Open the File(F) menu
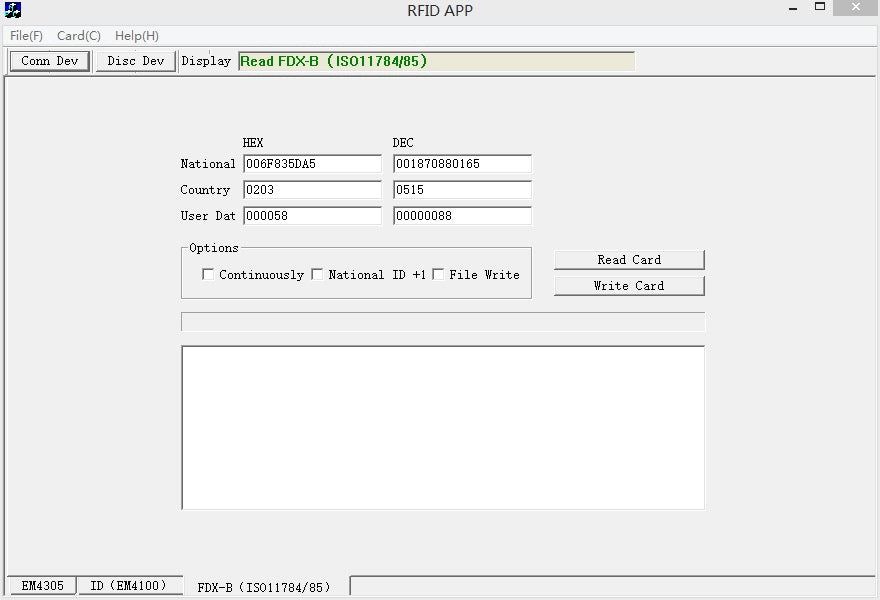880x600 pixels. pos(26,36)
